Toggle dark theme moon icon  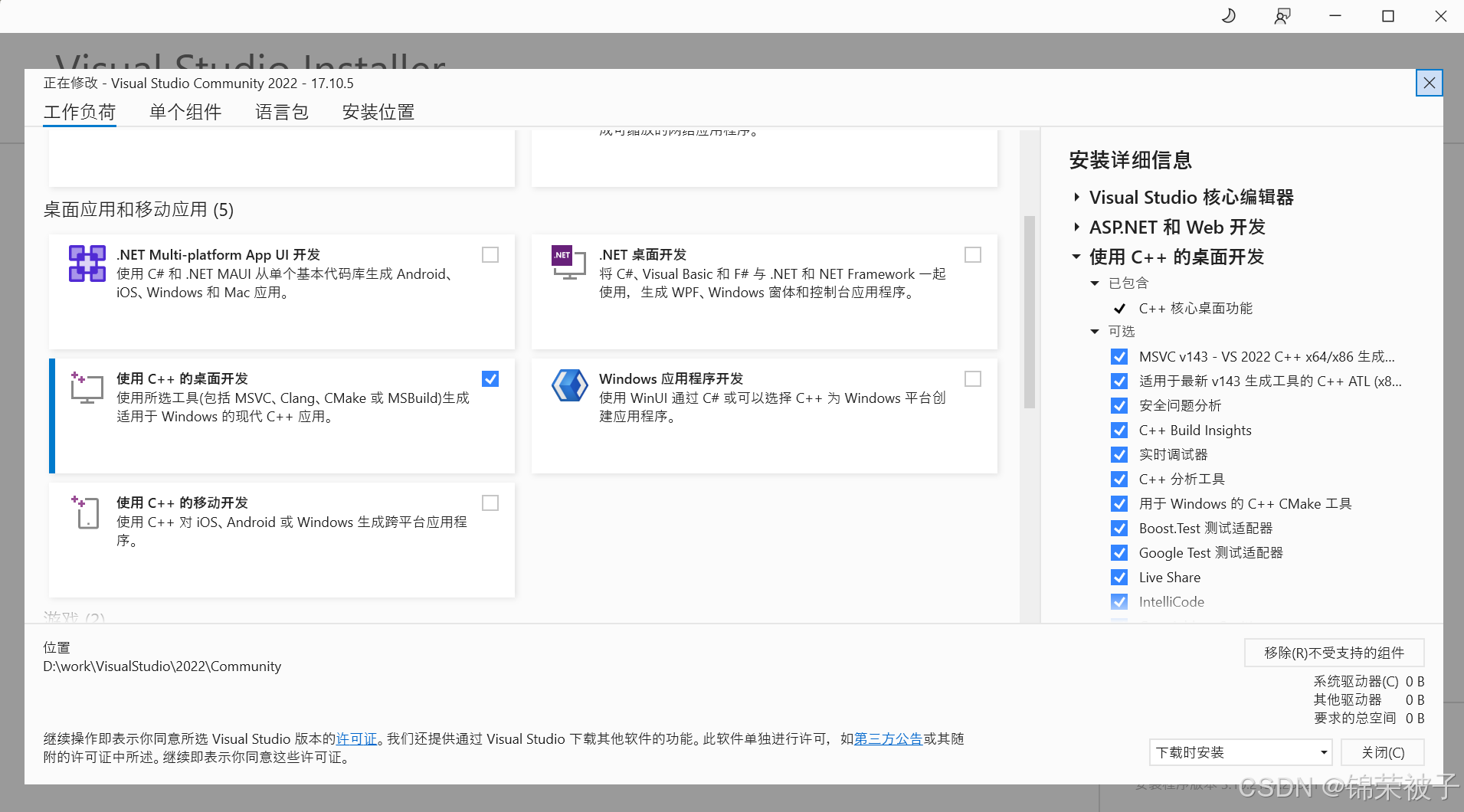1228,15
